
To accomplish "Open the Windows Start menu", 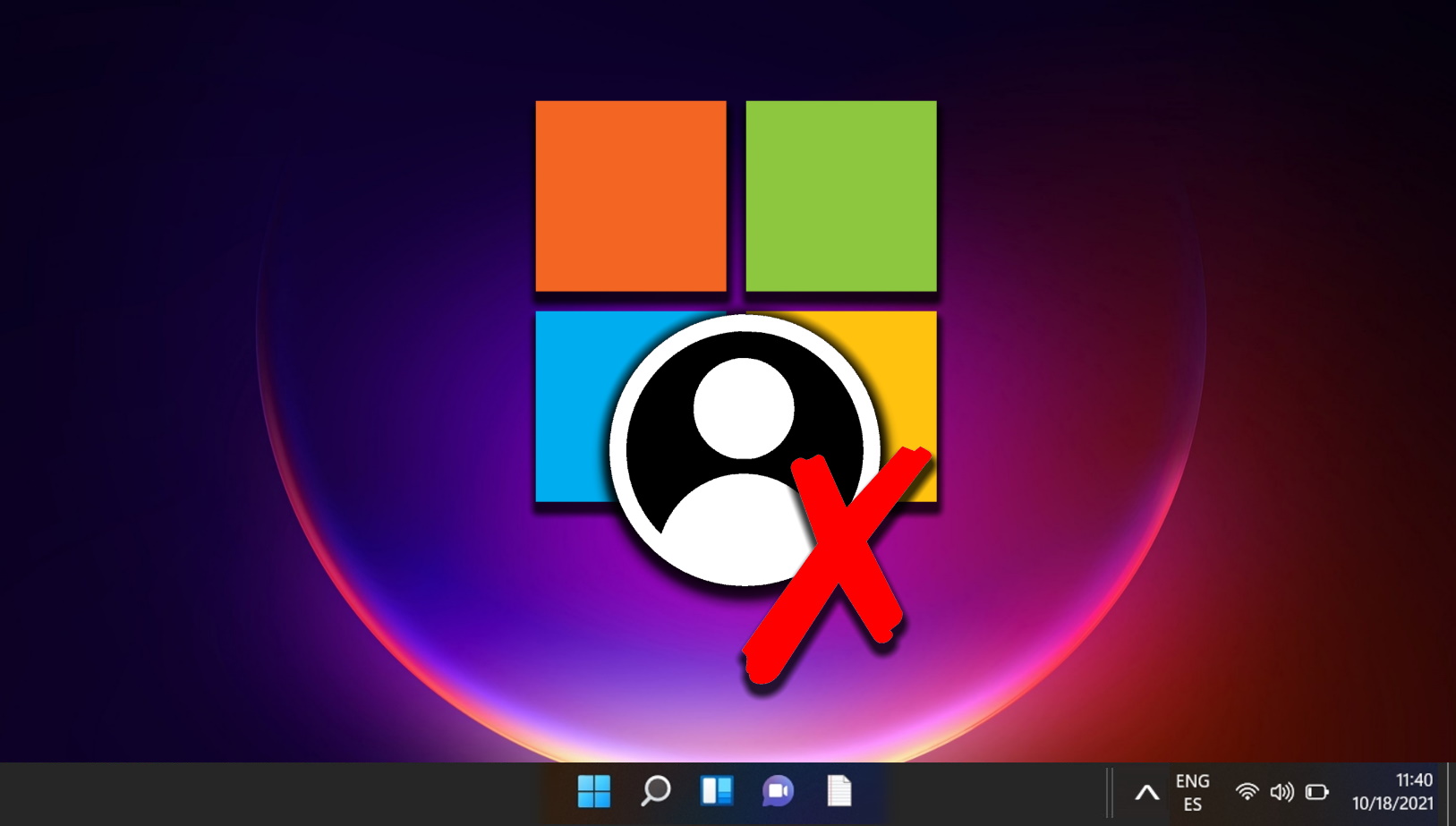I will (594, 791).
